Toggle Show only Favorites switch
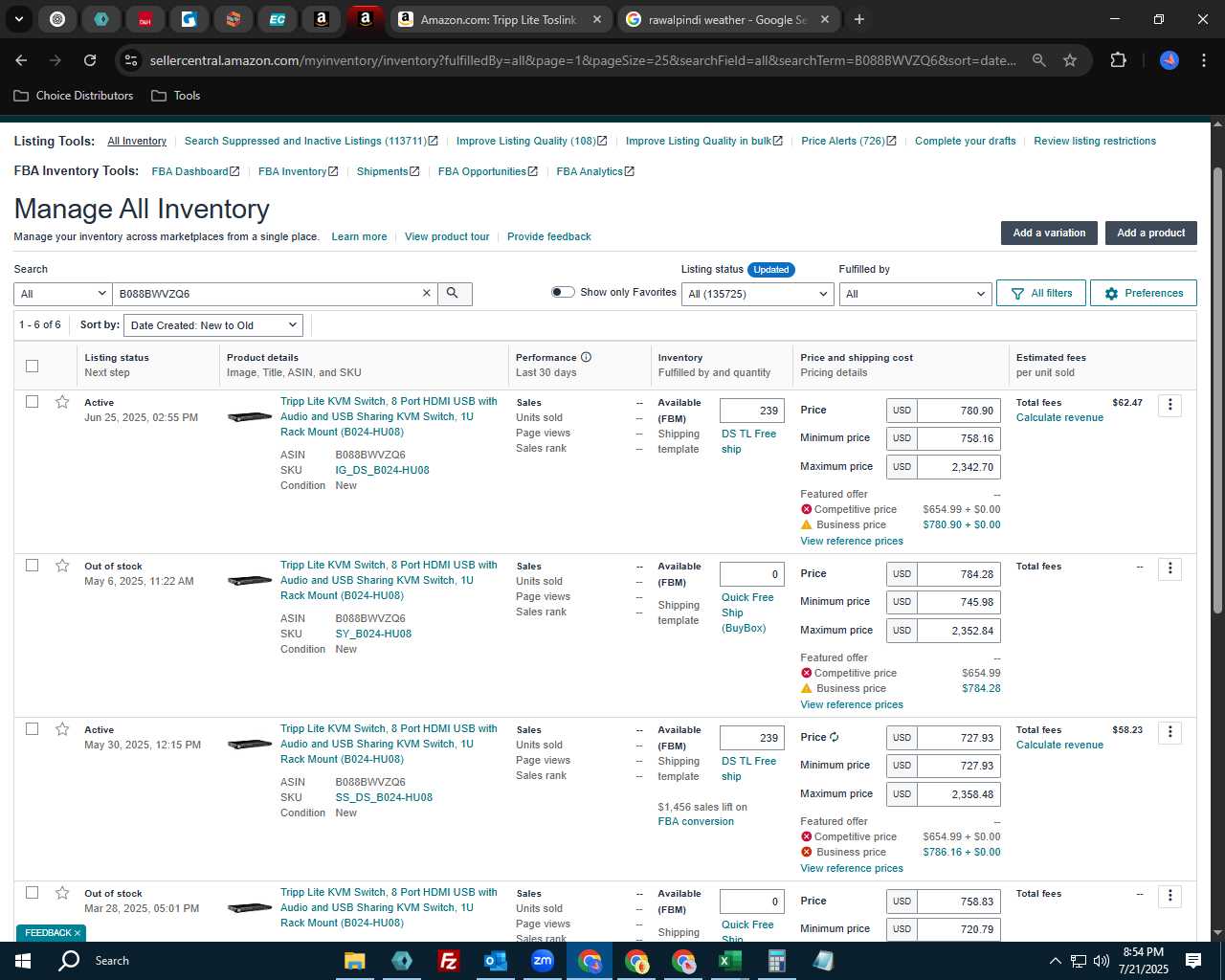Image resolution: width=1225 pixels, height=980 pixels. tap(563, 292)
